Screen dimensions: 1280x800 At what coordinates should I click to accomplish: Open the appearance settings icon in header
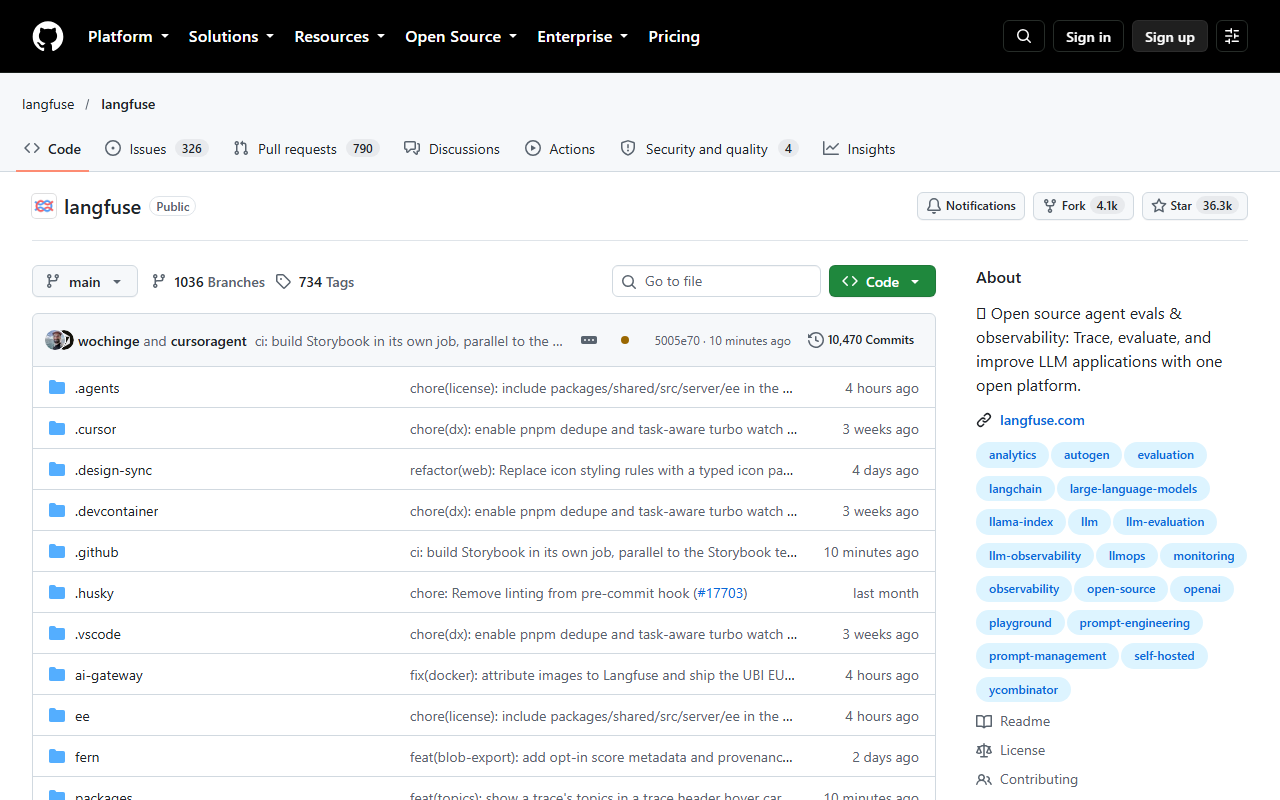1232,36
